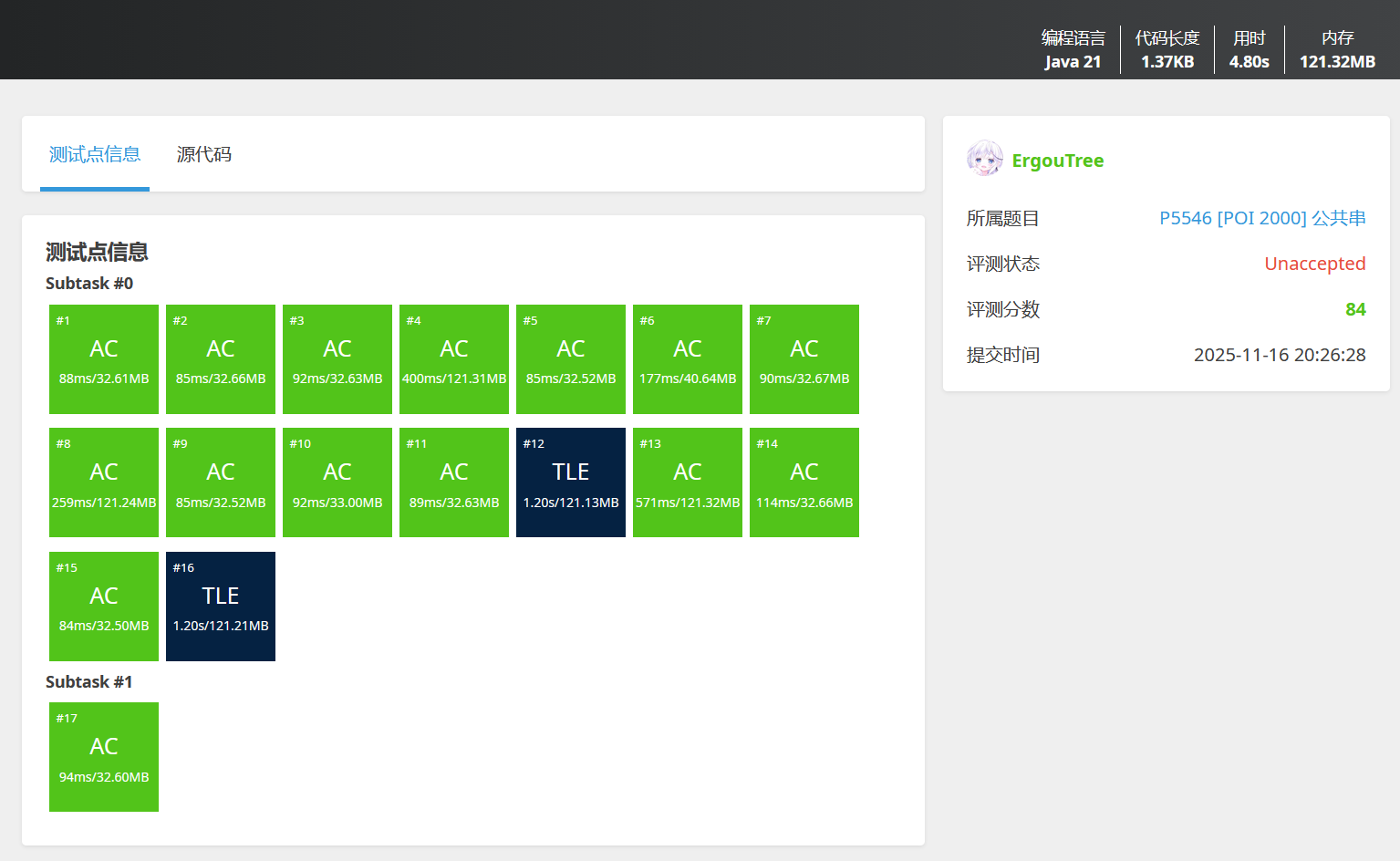The width and height of the screenshot is (1400, 861).
Task: Click test case #4 AC tile
Action: coord(454,359)
